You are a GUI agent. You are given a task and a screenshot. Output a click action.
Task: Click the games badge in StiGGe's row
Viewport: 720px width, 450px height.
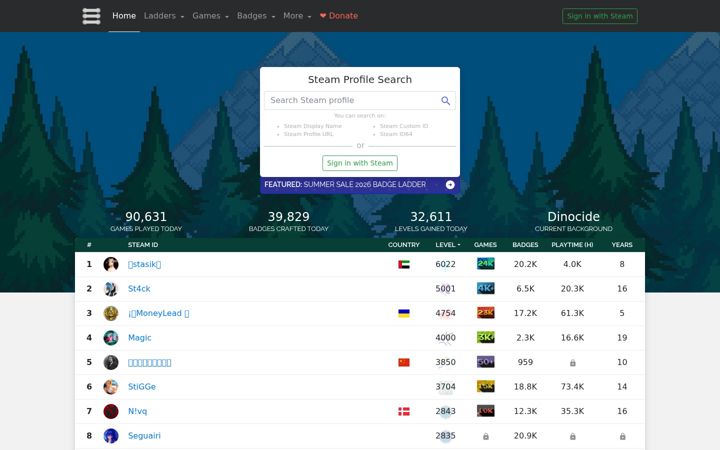(x=485, y=386)
